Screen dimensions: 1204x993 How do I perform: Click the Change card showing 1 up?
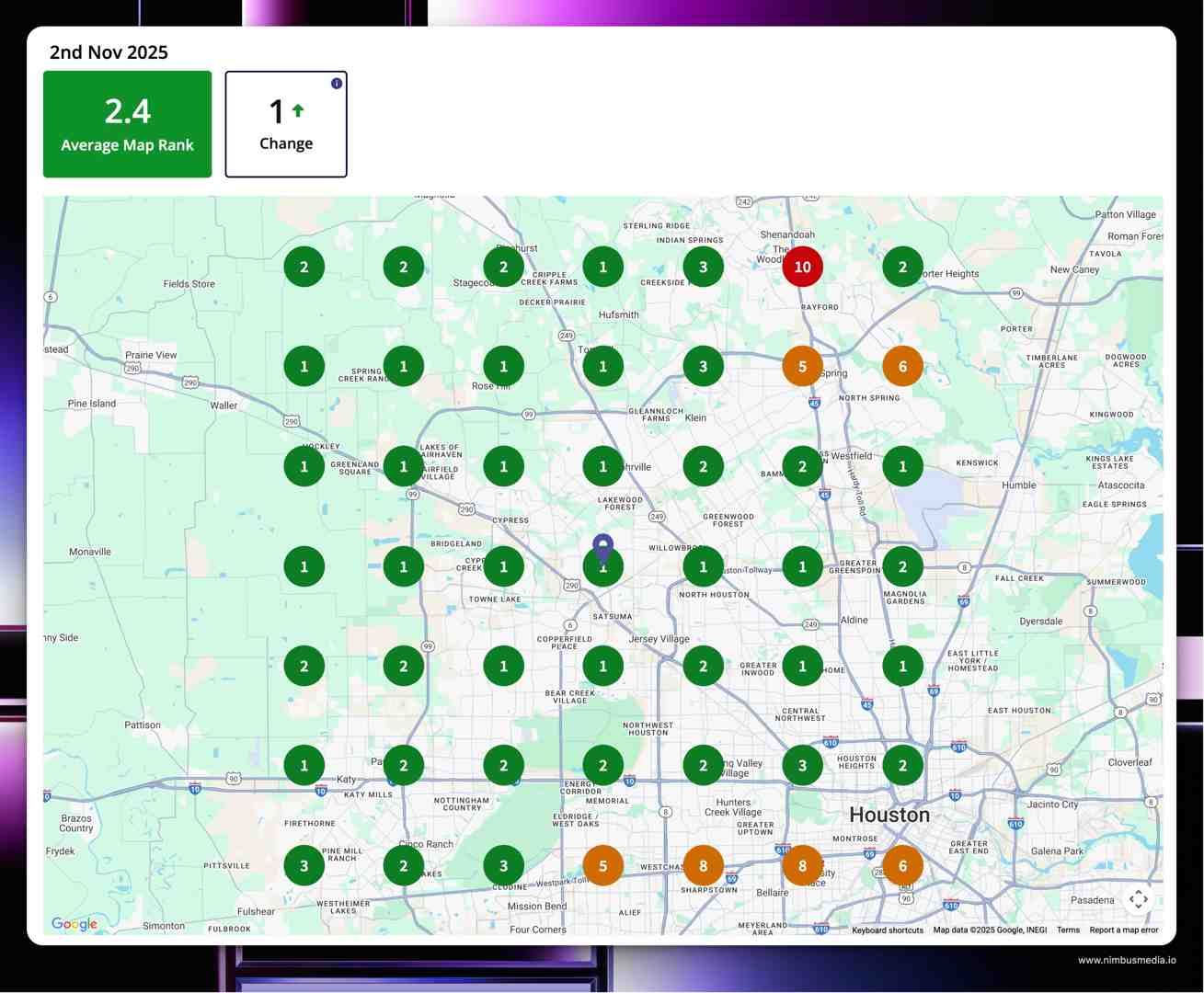pos(286,124)
